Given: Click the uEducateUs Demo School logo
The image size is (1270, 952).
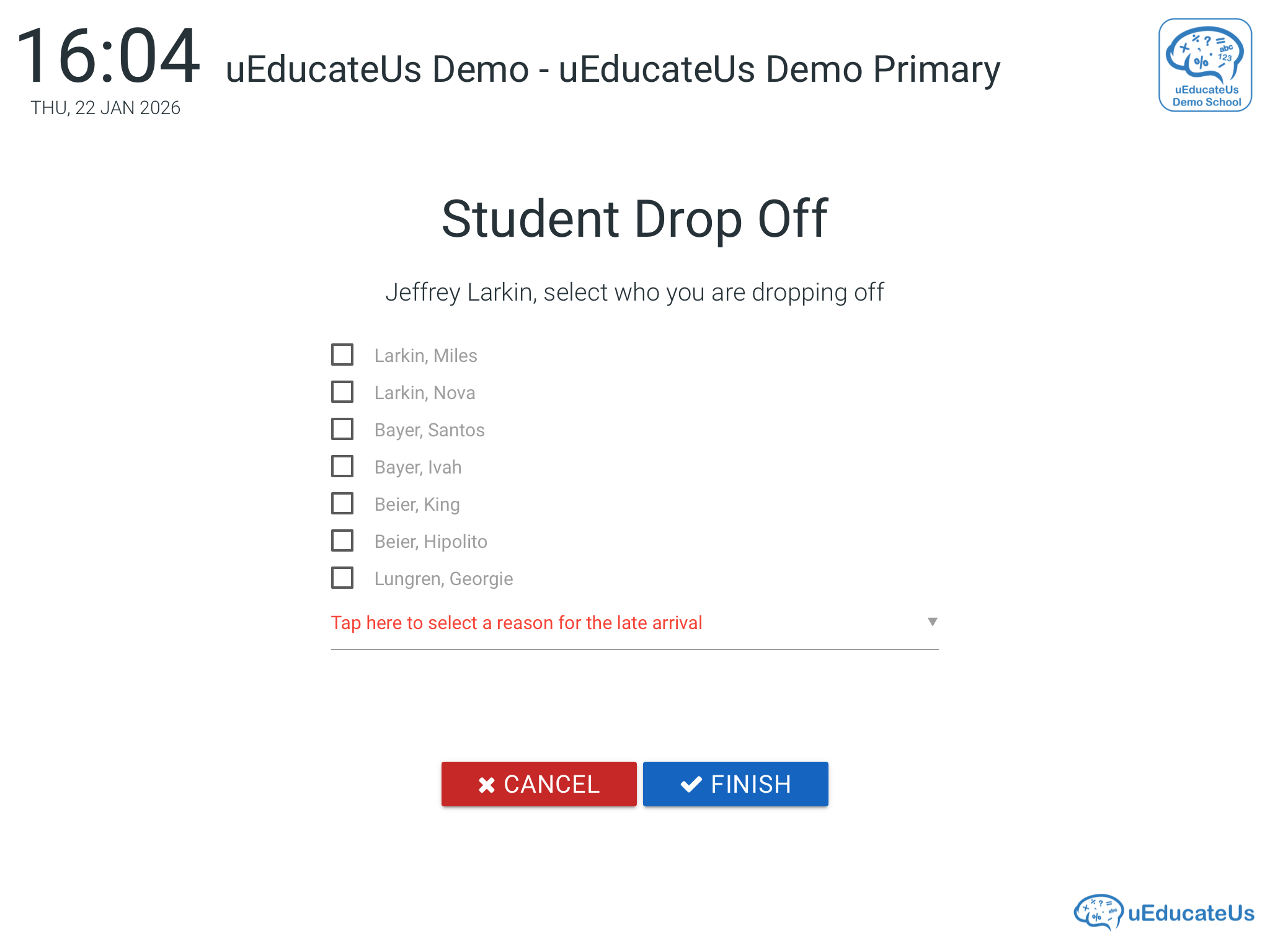Looking at the screenshot, I should point(1205,65).
